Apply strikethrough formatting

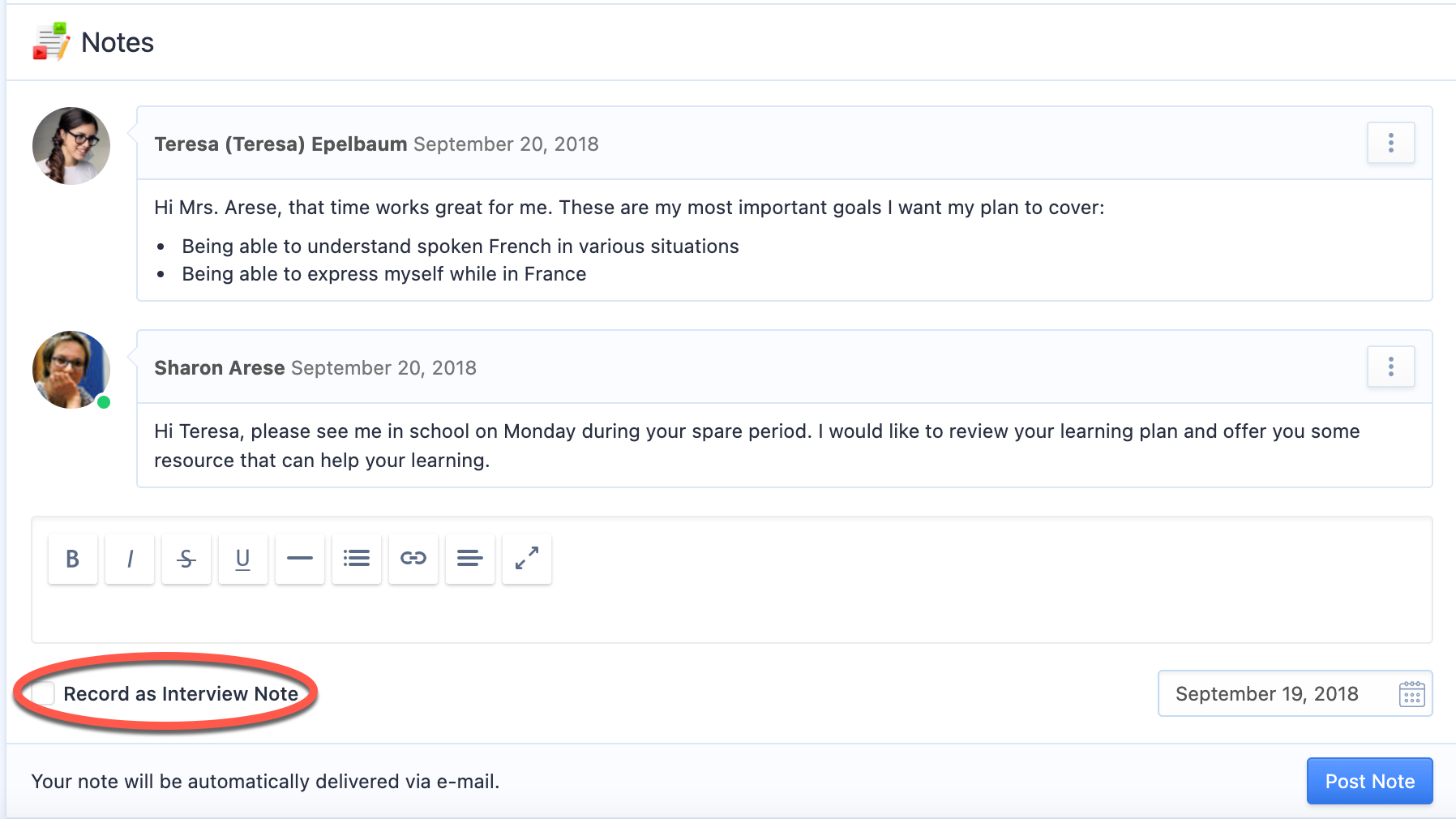[x=186, y=559]
